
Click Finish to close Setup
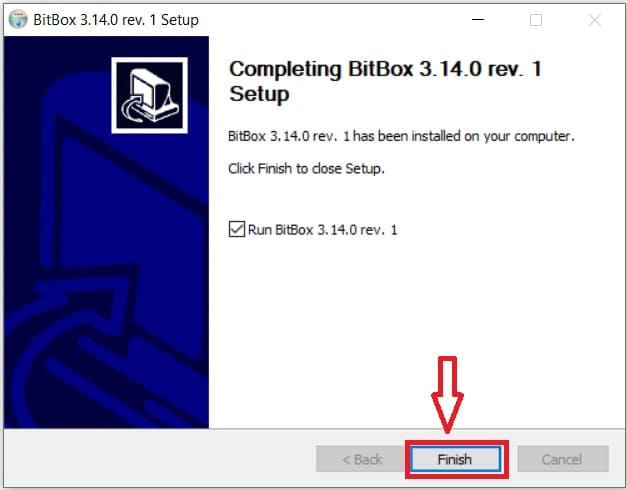455,459
